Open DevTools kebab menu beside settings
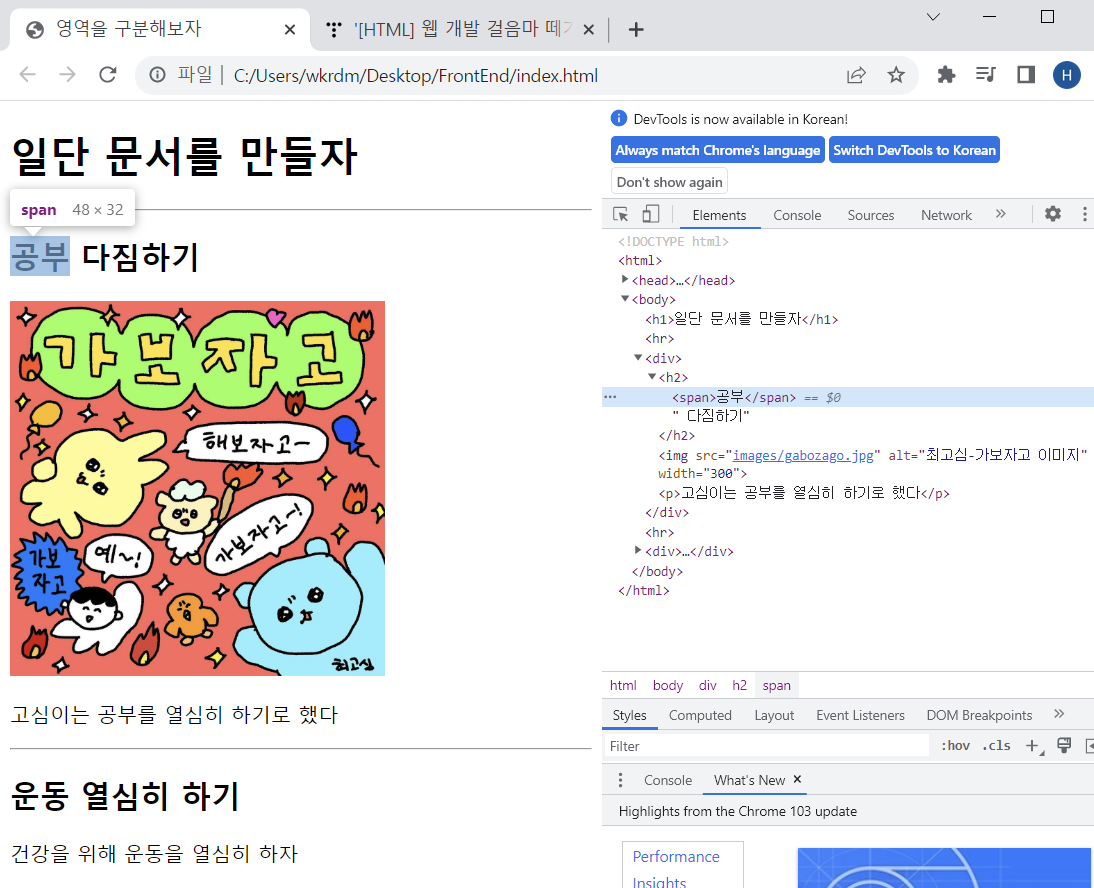 pos(1084,214)
